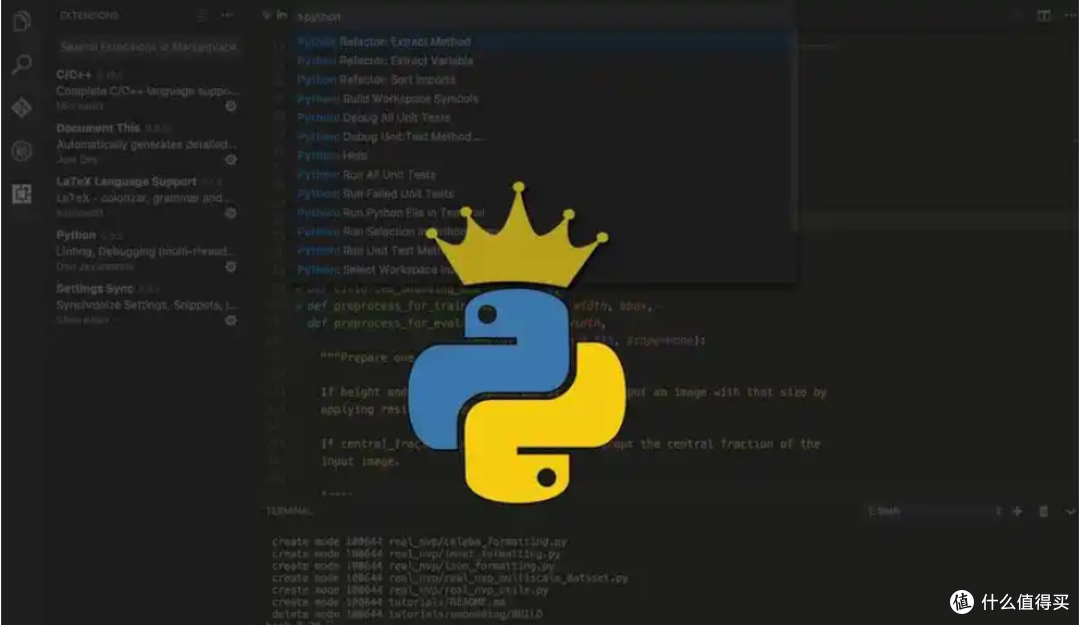Open the Debug view in activity bar
The height and width of the screenshot is (625, 1080).
22,151
